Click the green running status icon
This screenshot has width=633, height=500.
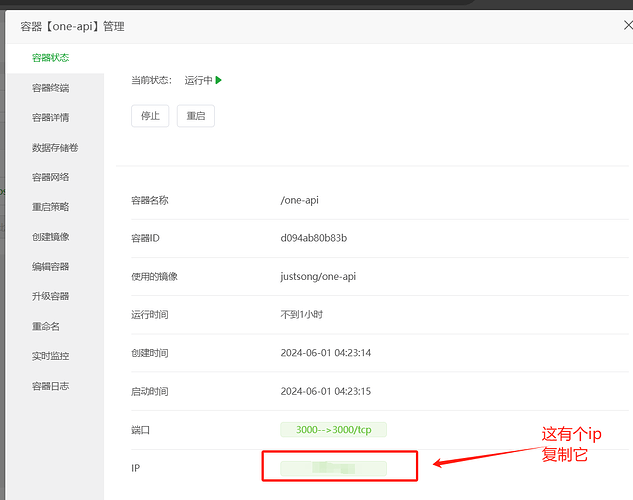click(218, 80)
